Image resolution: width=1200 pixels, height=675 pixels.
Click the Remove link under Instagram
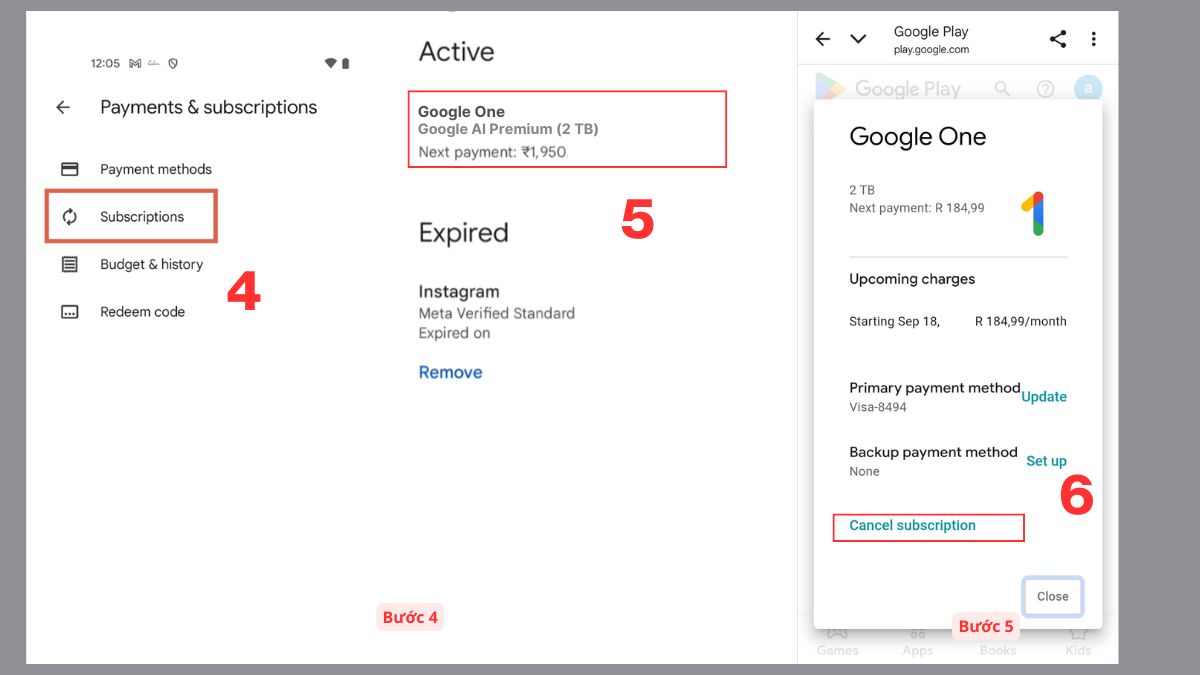[450, 372]
